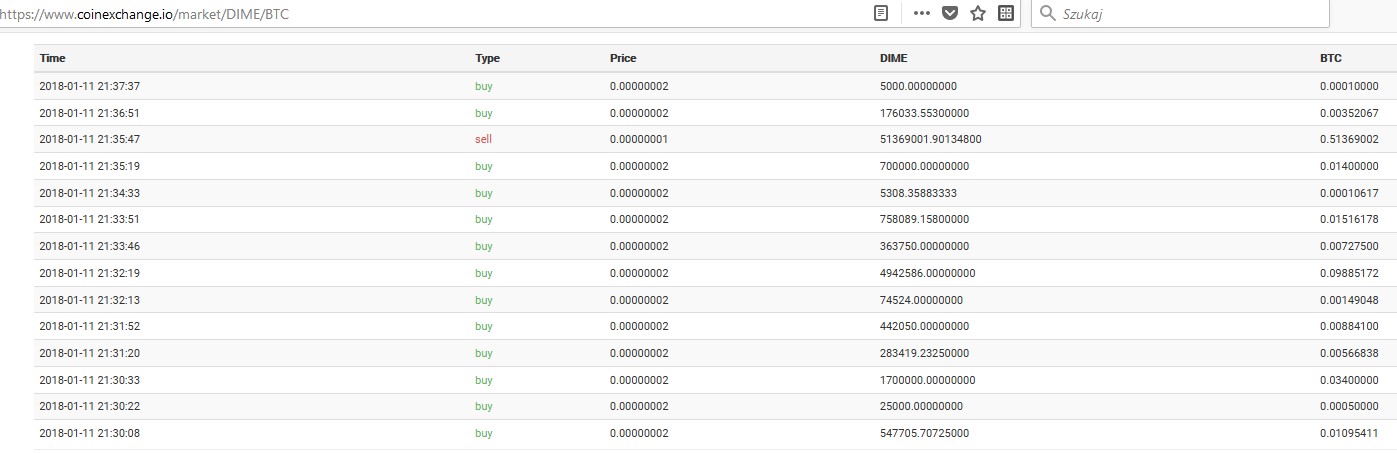Select timestamp 2018-01-11 21:32:13
Image resolution: width=1397 pixels, height=453 pixels.
click(89, 300)
